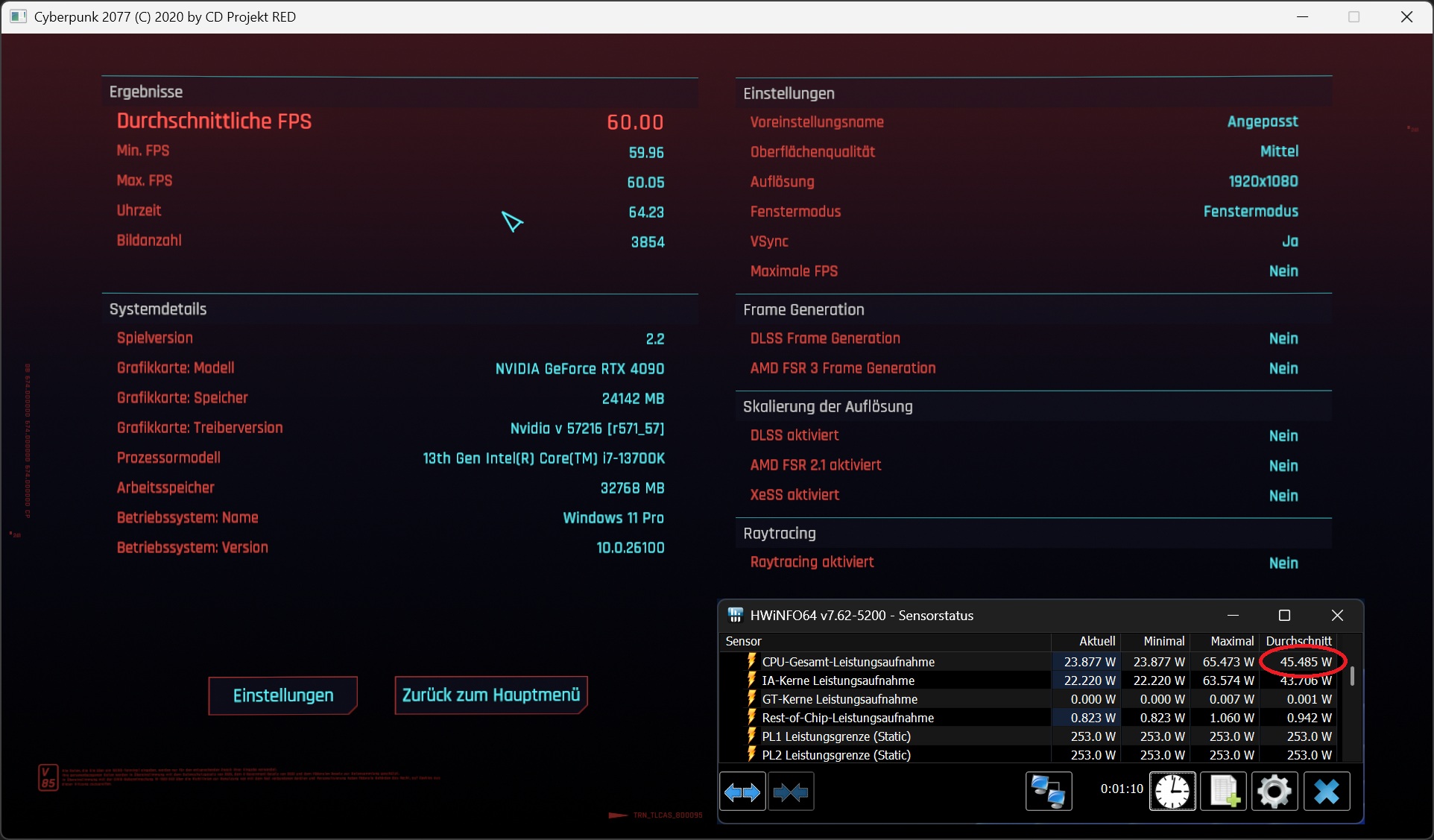Select the Rest-of-Chip-Leistungsaufnahme row
The image size is (1434, 840).
pyautogui.click(x=847, y=718)
